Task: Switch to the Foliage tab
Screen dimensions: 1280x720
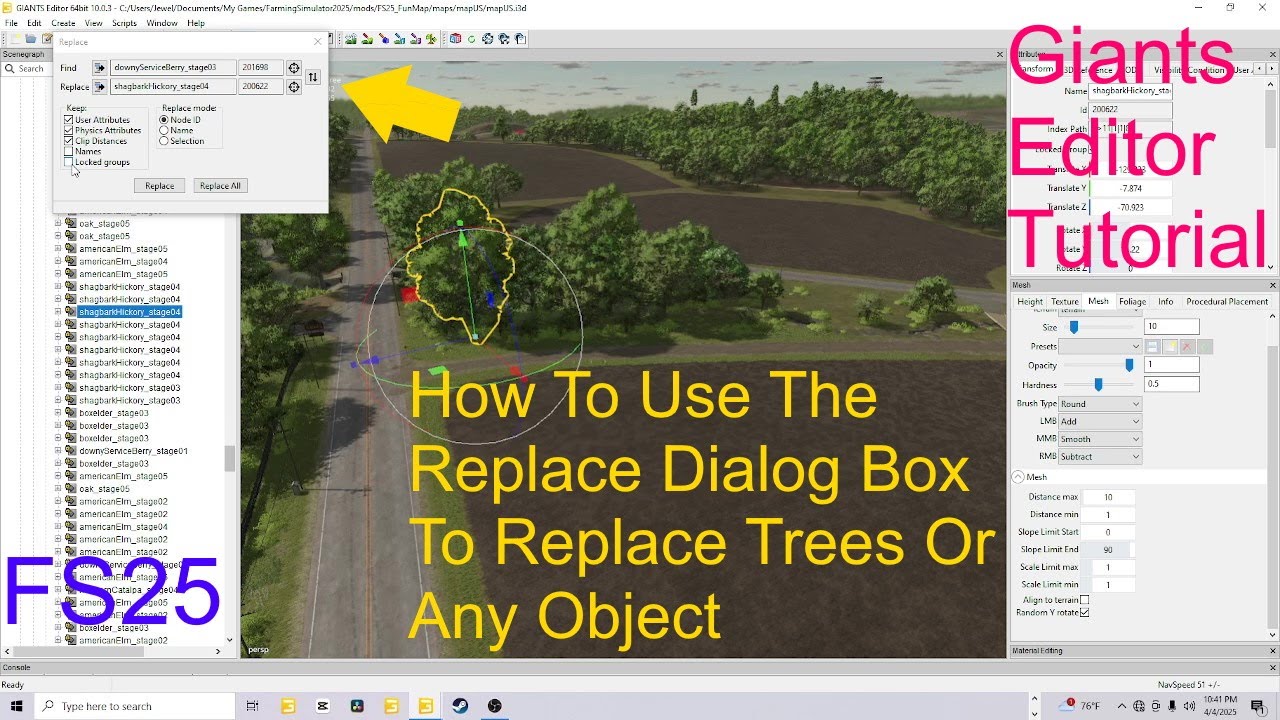Action: [x=1132, y=301]
